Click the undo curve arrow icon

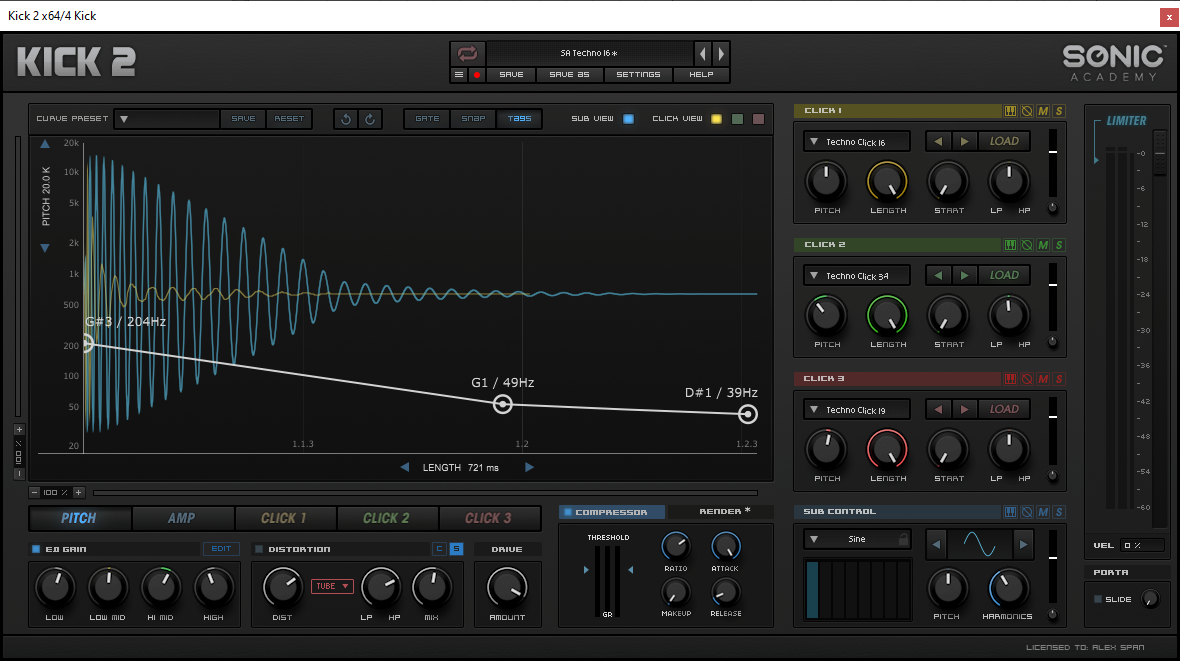coord(346,119)
